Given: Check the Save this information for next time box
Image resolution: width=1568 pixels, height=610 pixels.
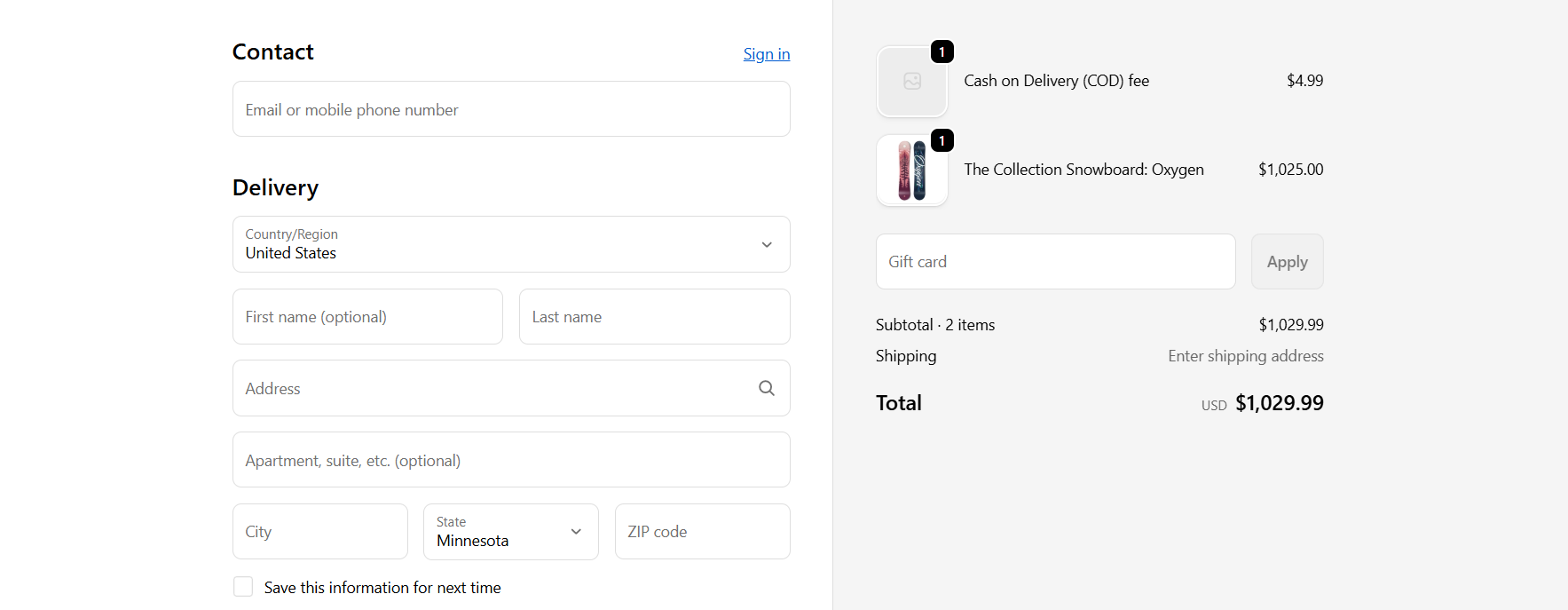Looking at the screenshot, I should 242,586.
